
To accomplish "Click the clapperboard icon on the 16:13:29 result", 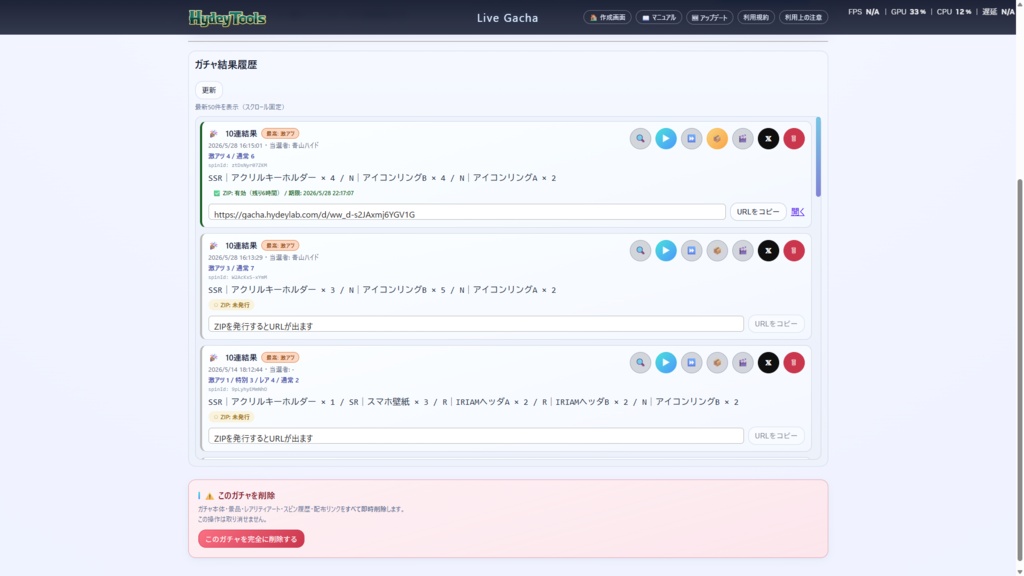I will tap(743, 251).
